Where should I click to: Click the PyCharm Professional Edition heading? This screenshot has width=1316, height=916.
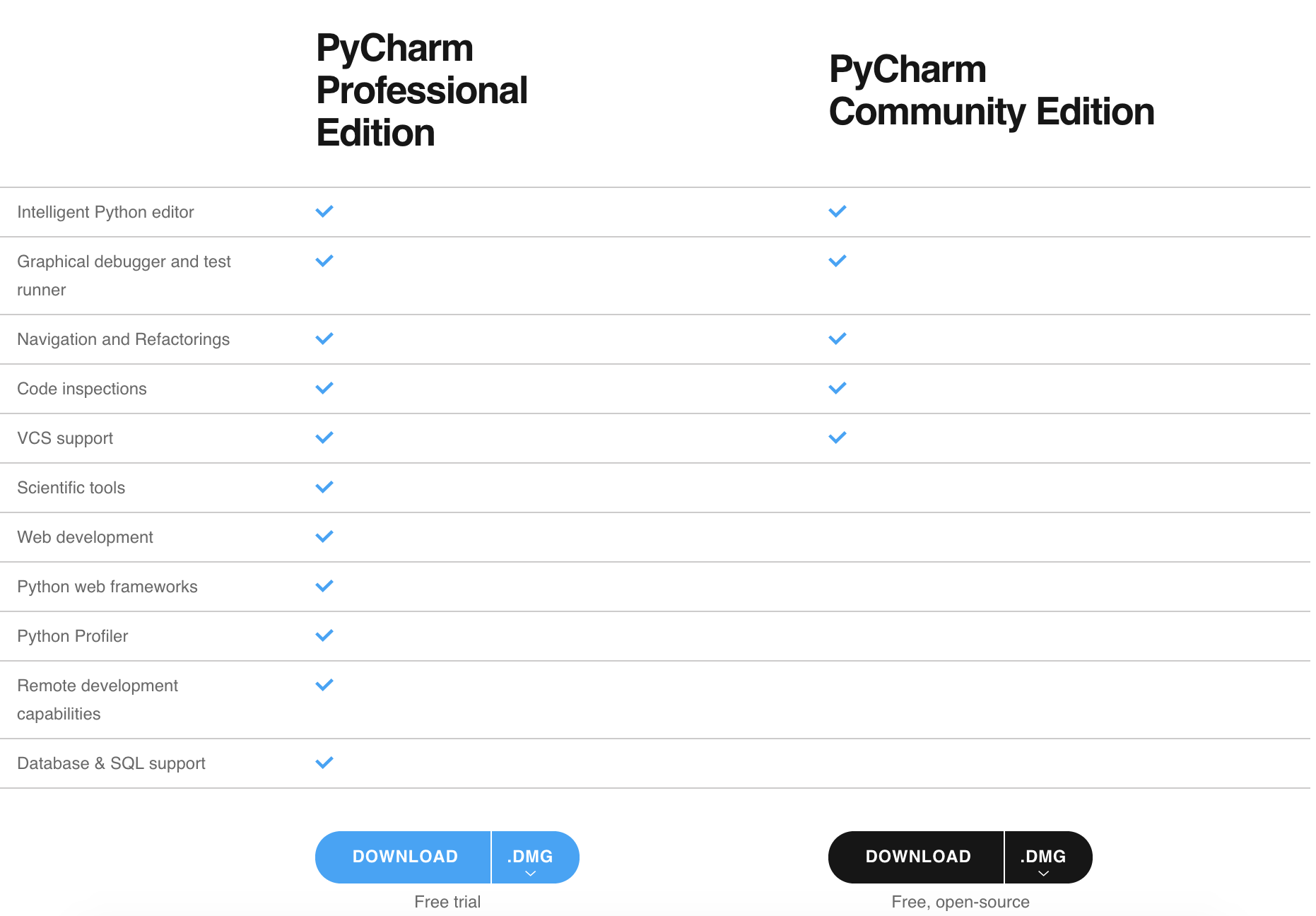422,90
